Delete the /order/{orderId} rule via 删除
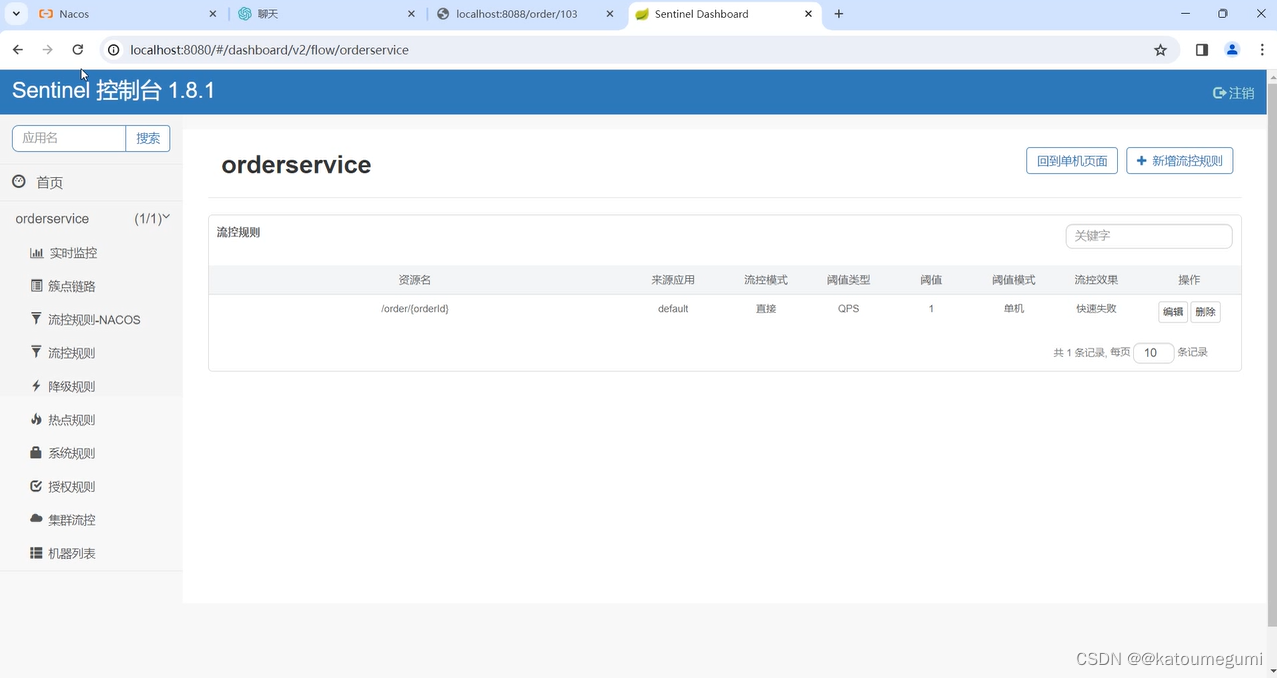This screenshot has width=1277, height=678. [x=1206, y=312]
